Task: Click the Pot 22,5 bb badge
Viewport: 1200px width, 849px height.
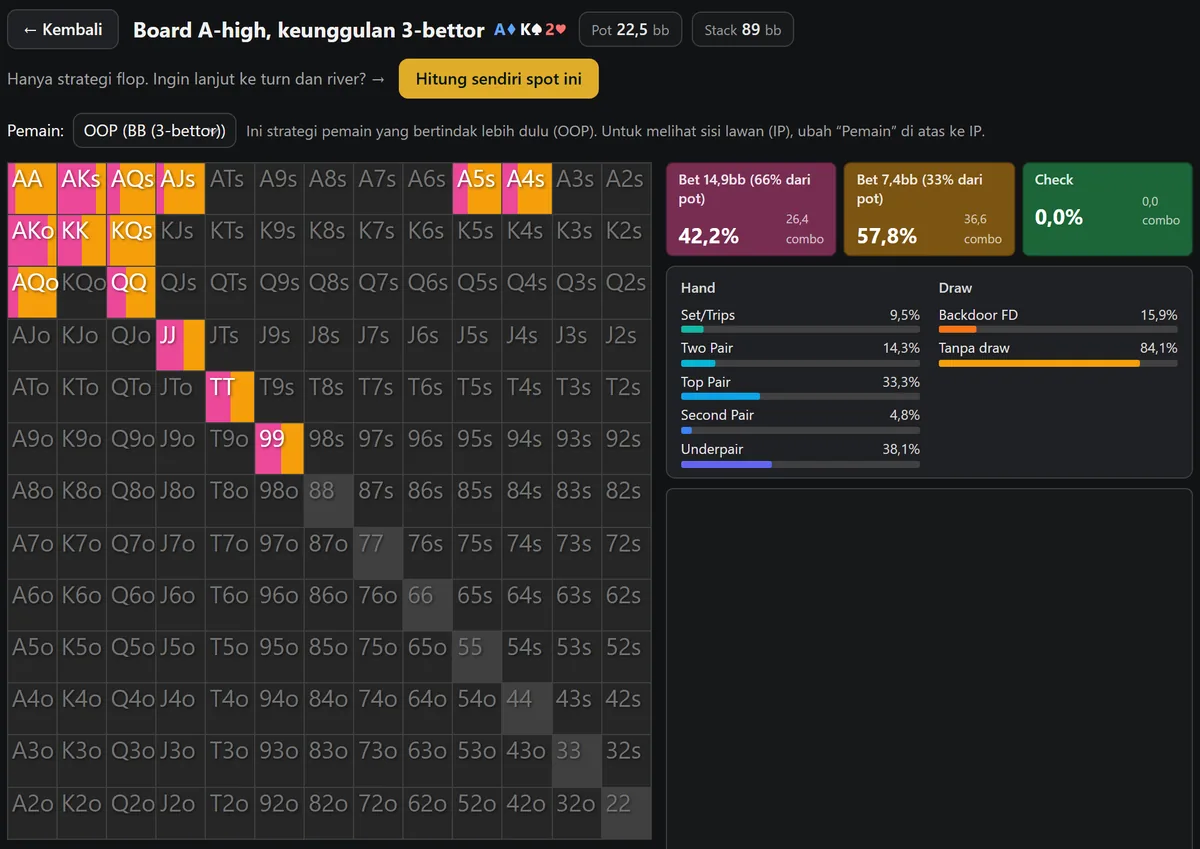Action: tap(630, 30)
